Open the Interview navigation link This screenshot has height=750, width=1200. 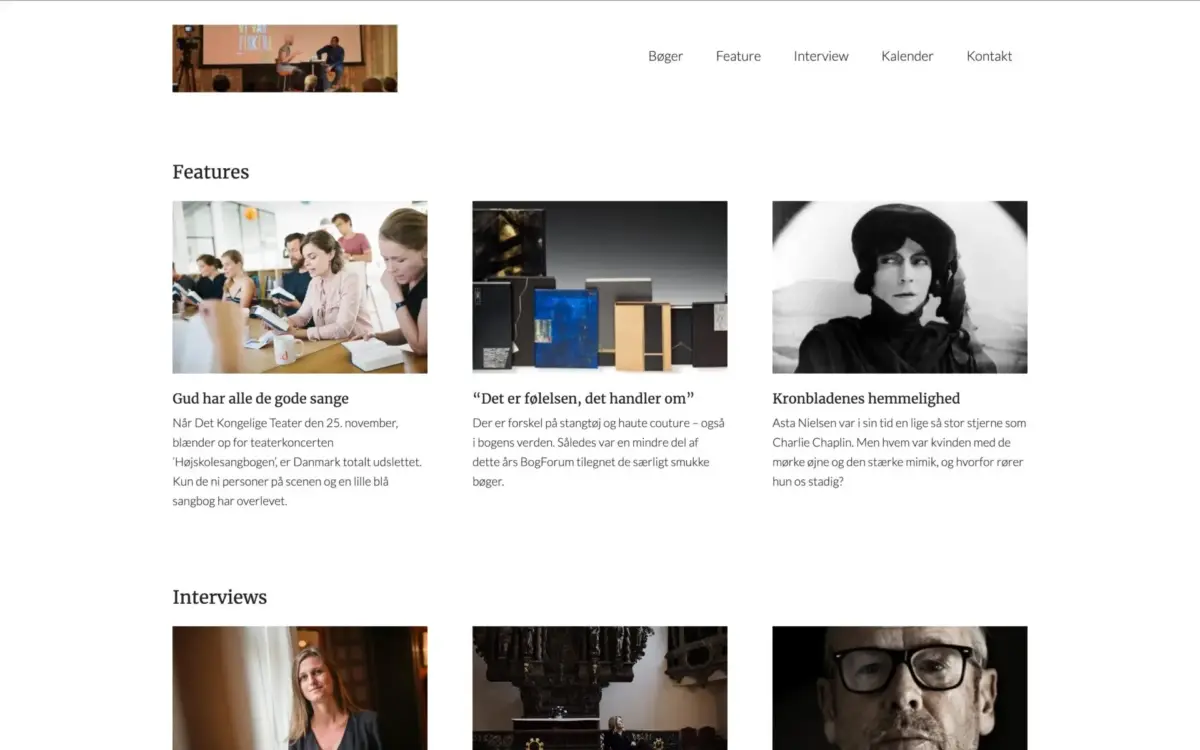click(821, 56)
